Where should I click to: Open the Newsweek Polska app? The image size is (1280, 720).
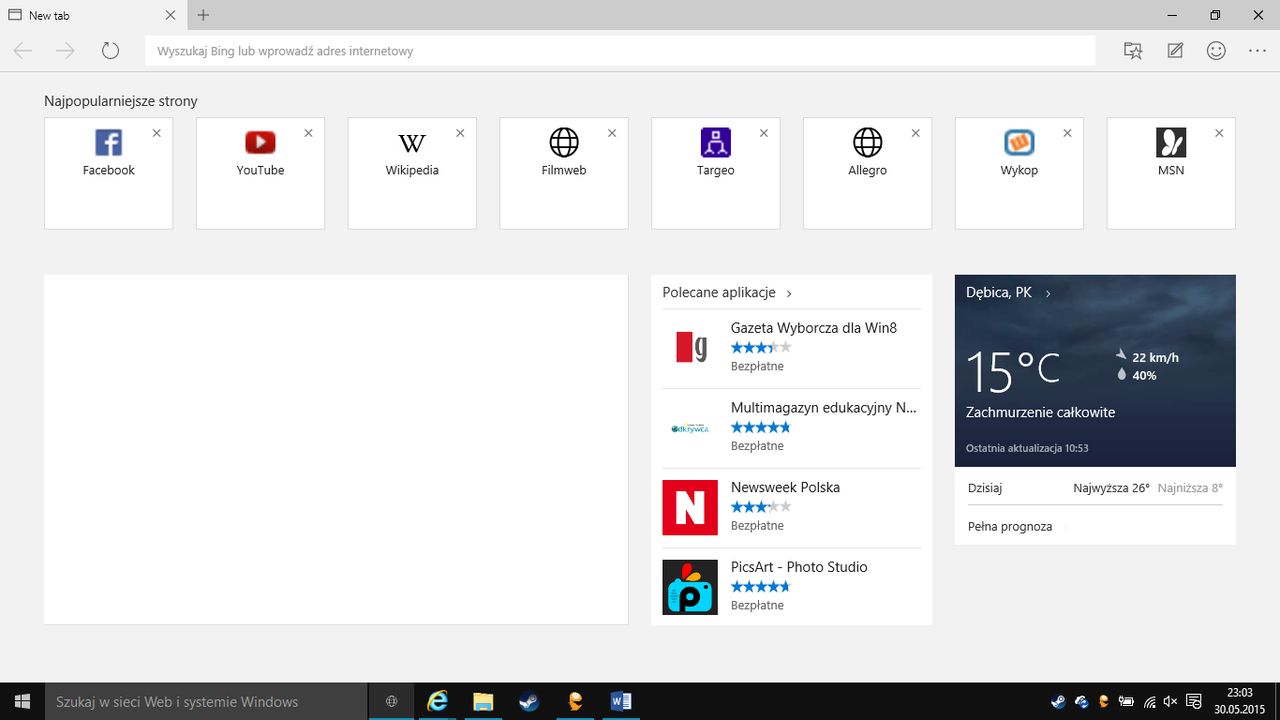point(791,507)
